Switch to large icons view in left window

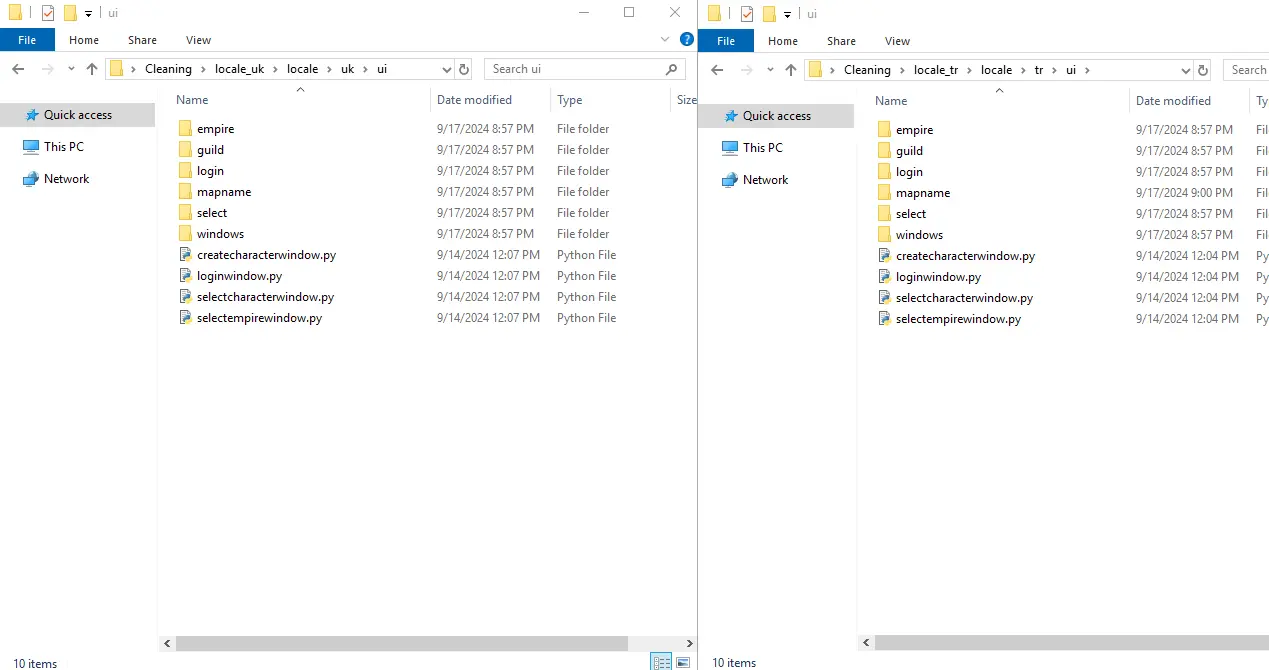click(x=683, y=662)
